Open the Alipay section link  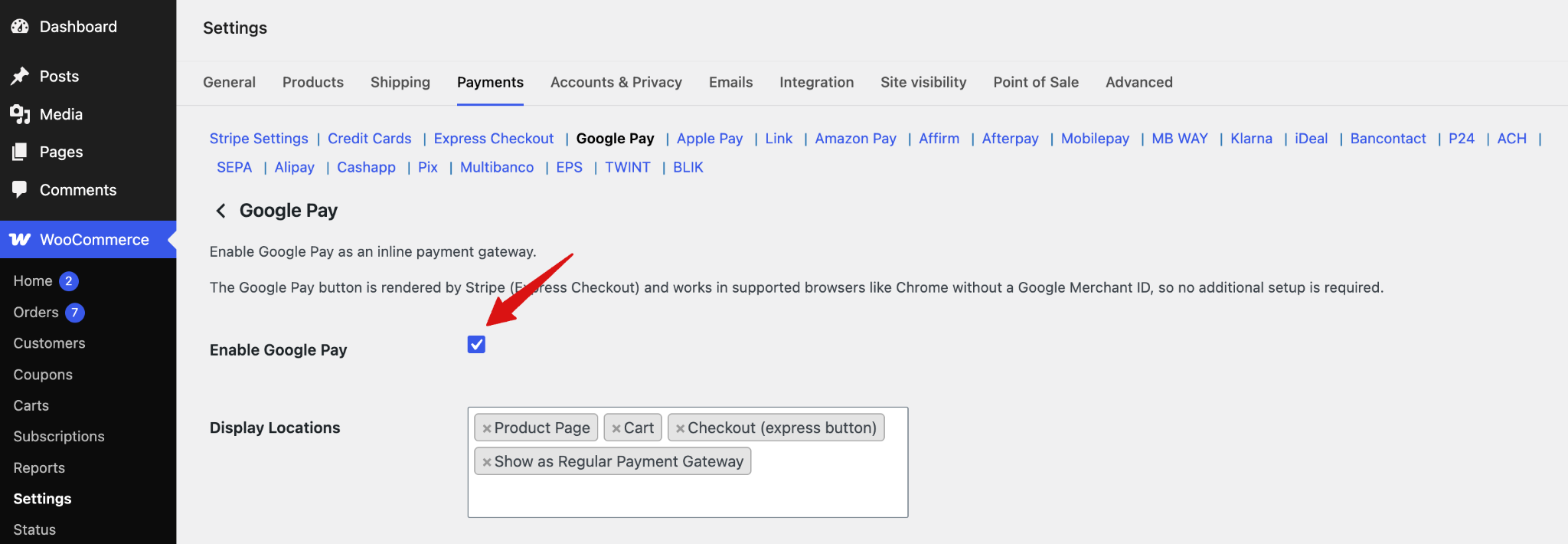[295, 167]
